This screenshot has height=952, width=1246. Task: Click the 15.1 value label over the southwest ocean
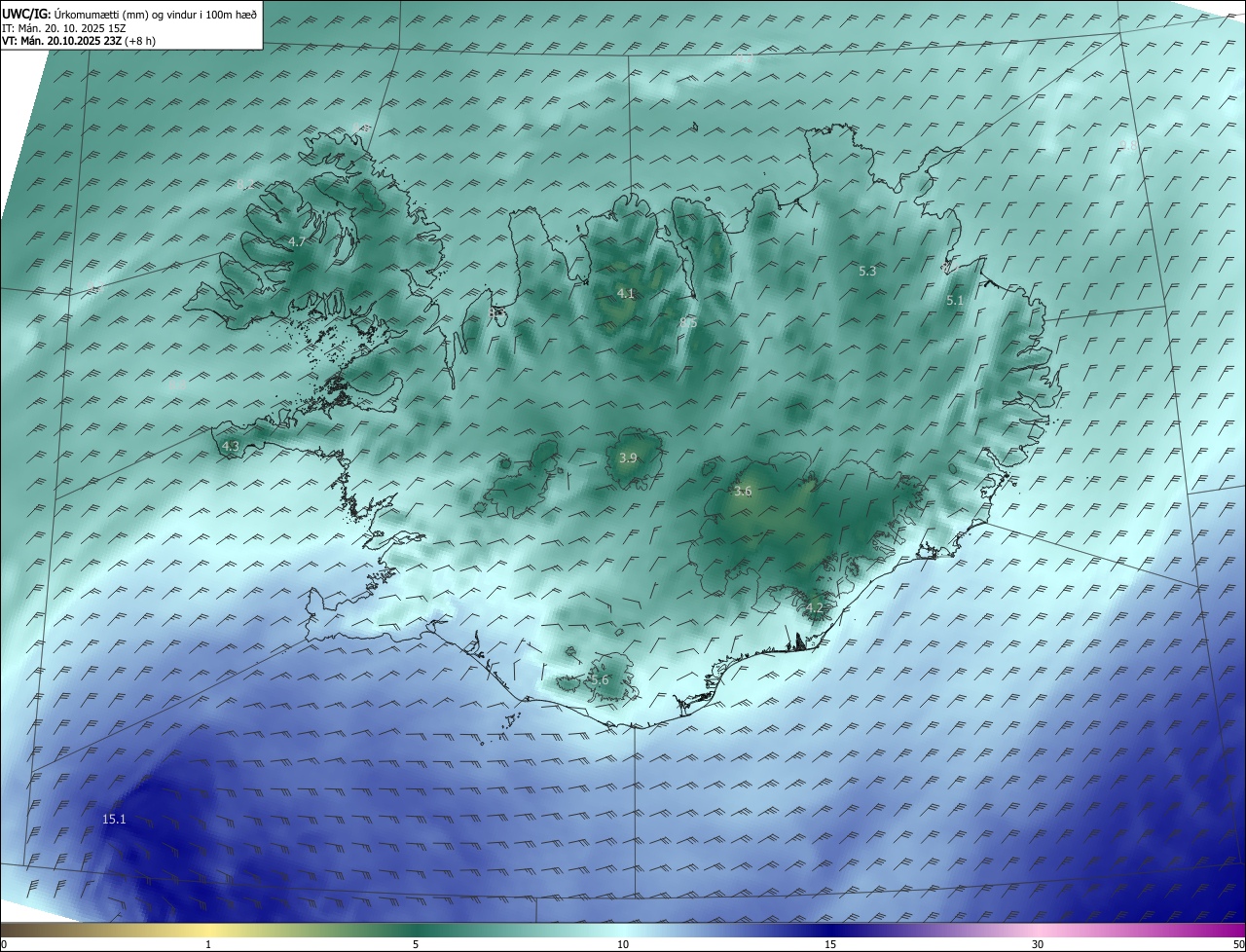114,820
